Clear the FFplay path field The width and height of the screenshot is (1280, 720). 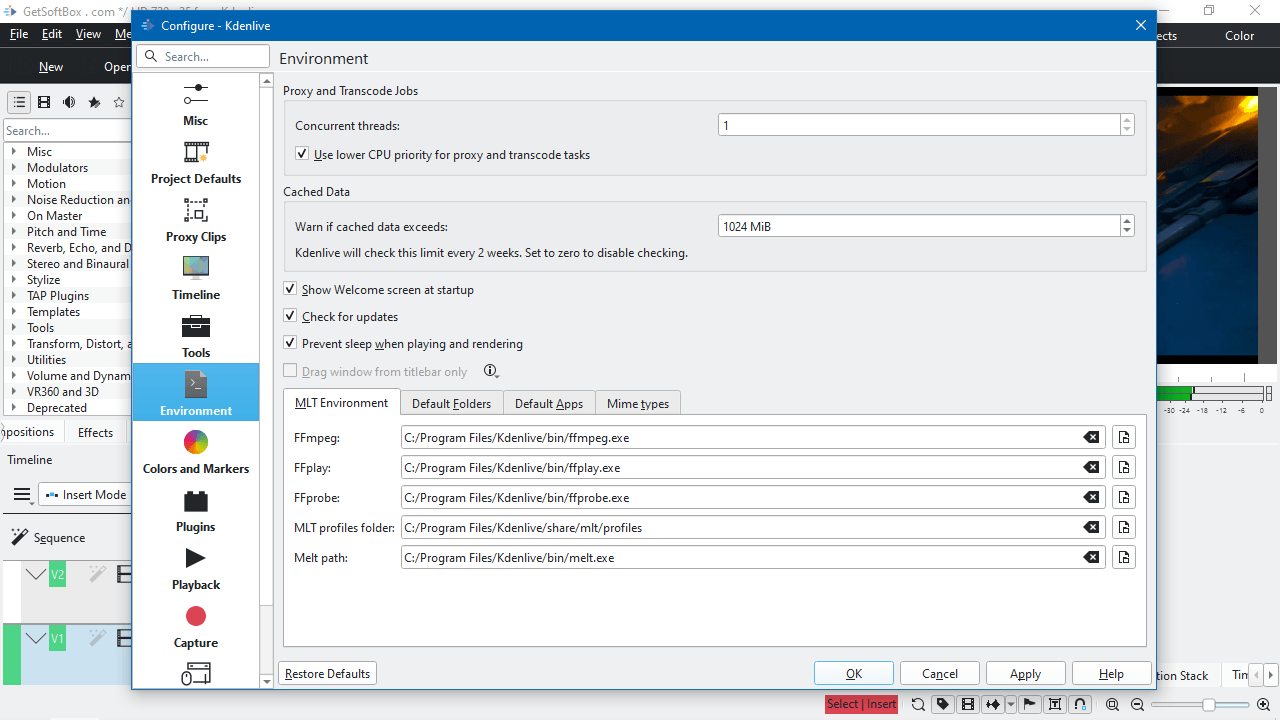tap(1092, 467)
